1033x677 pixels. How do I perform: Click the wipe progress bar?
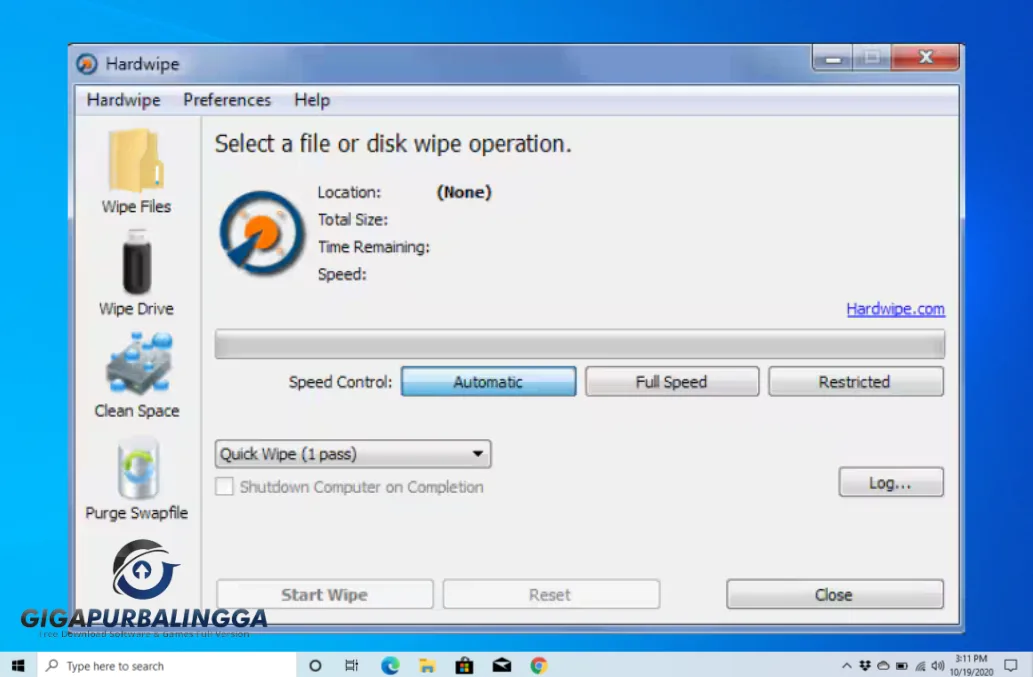click(x=580, y=344)
